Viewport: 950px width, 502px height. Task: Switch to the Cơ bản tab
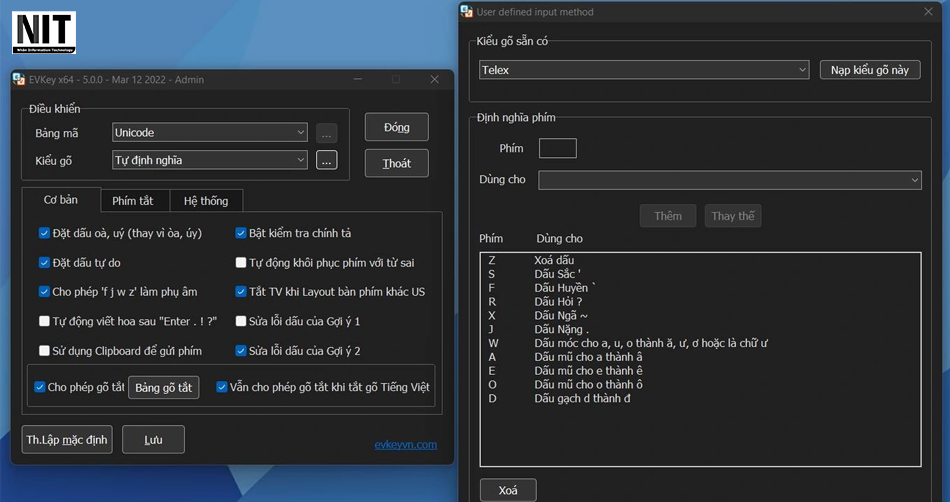pyautogui.click(x=61, y=200)
